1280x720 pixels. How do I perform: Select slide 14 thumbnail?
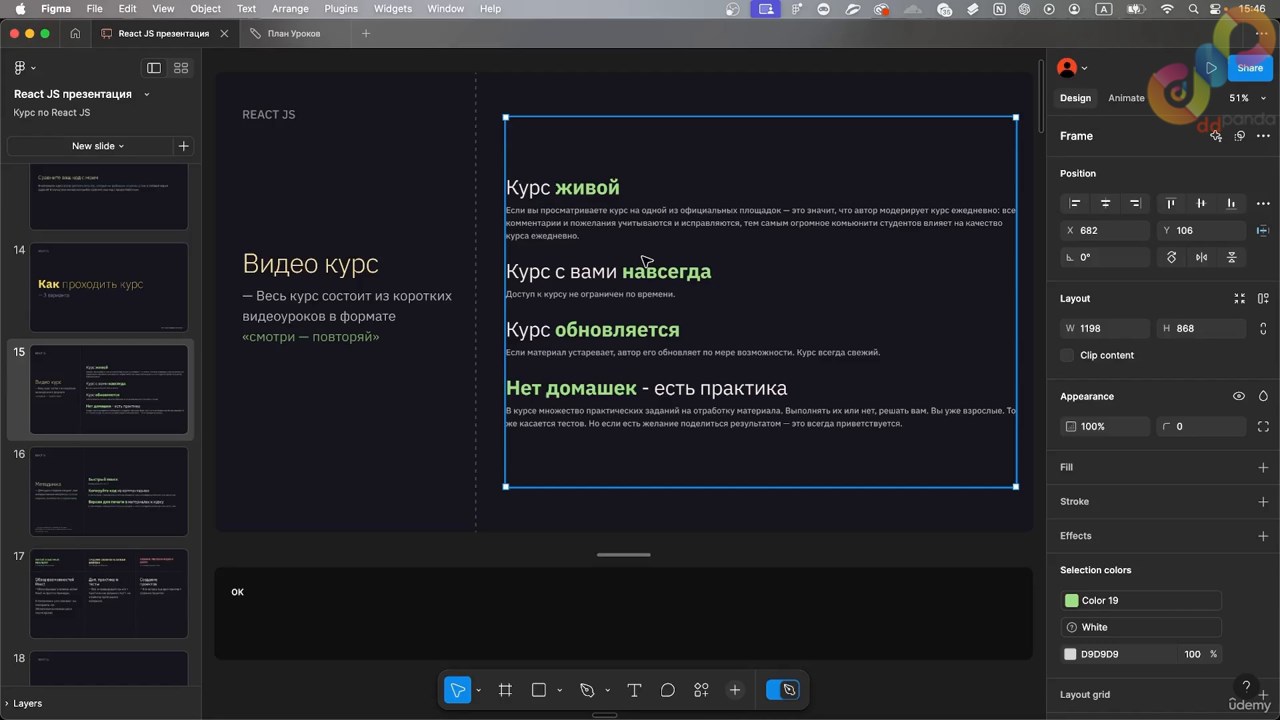click(x=109, y=287)
